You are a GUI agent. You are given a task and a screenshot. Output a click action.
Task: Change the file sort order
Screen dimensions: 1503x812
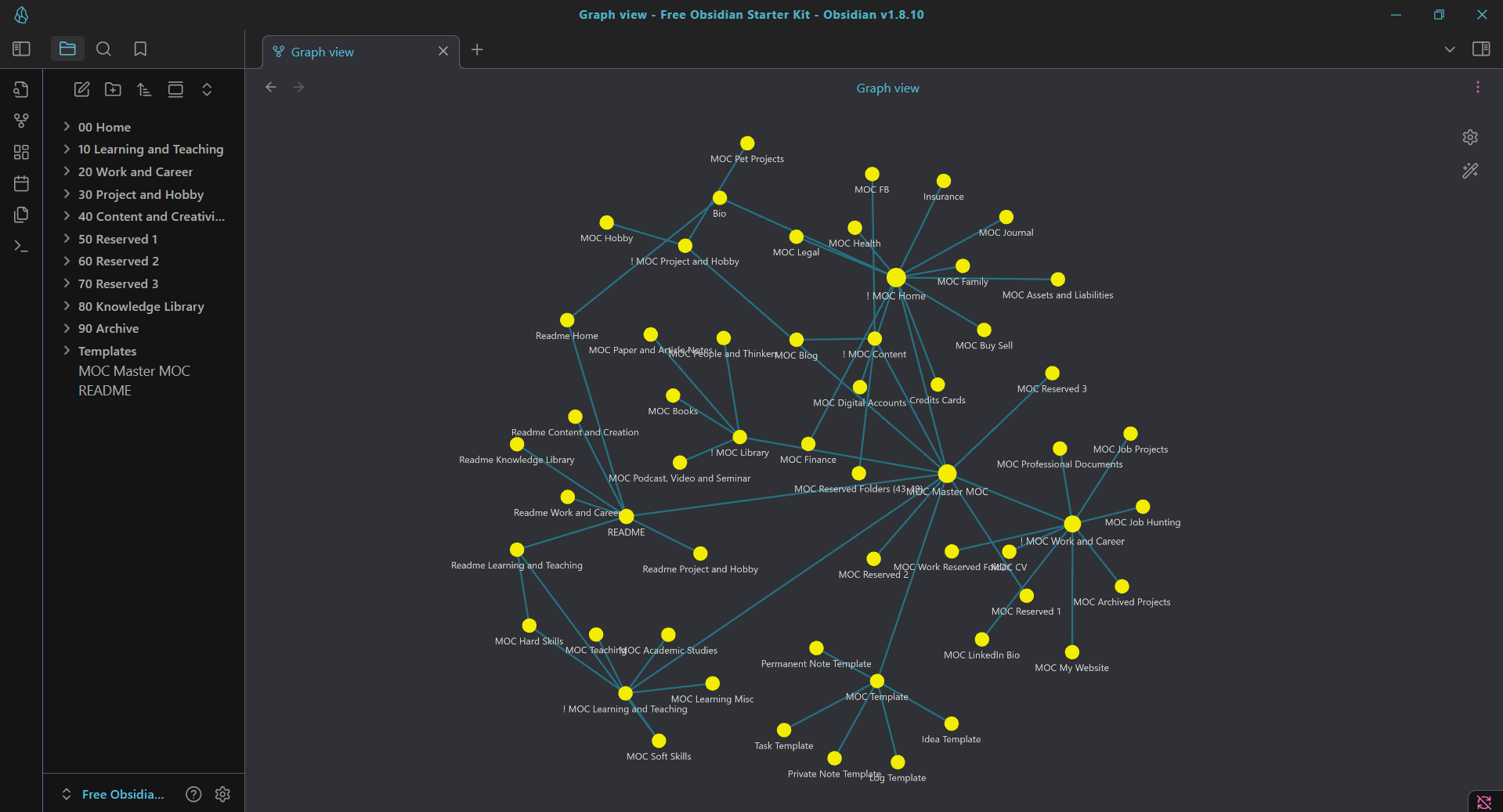point(144,89)
